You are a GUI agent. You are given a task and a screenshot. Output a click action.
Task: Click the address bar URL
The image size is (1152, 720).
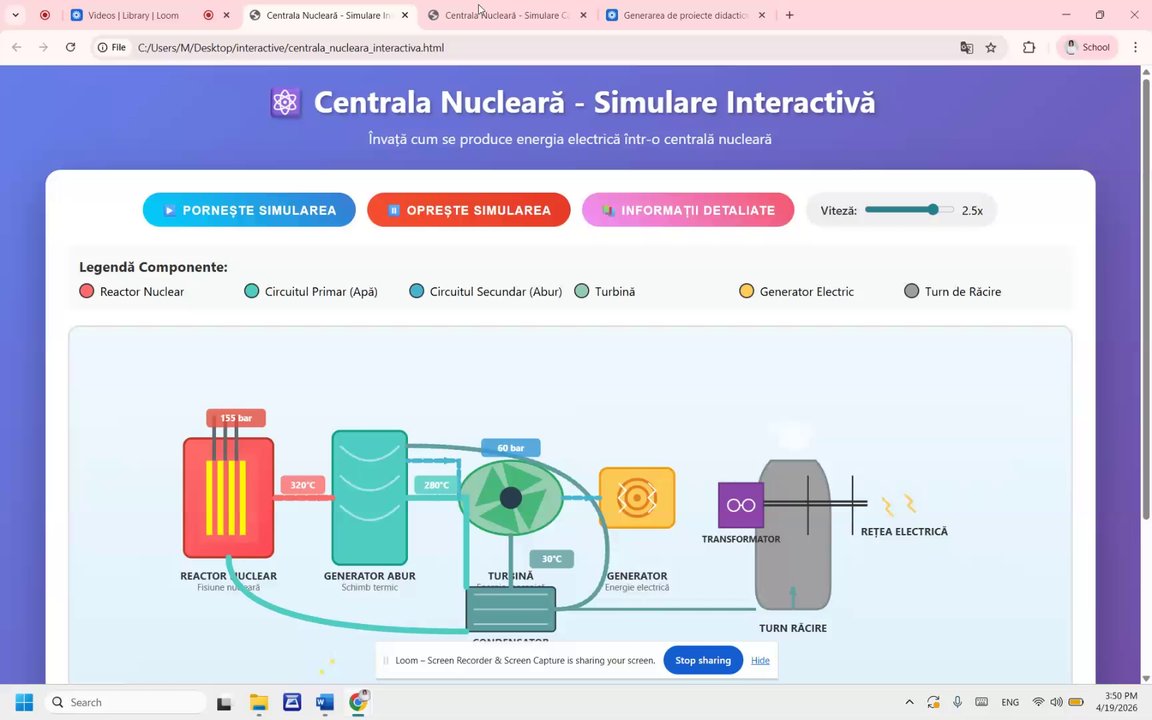point(291,48)
